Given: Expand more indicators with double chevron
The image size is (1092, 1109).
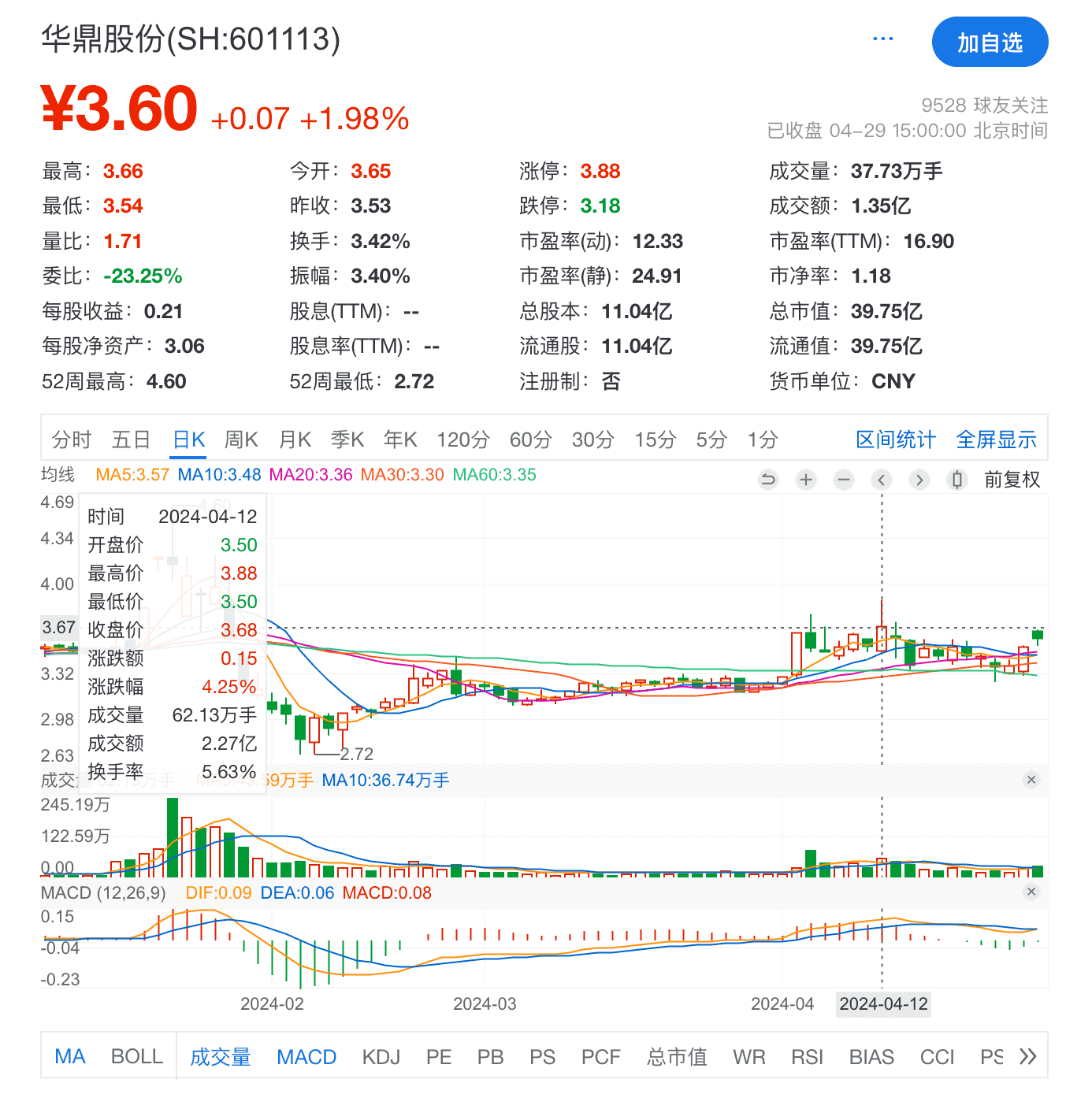Looking at the screenshot, I should click(x=1027, y=1056).
